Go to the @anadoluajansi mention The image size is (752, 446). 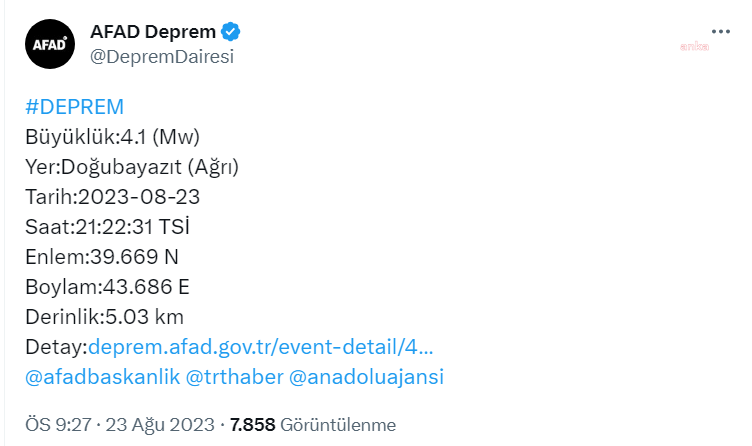coord(366,377)
